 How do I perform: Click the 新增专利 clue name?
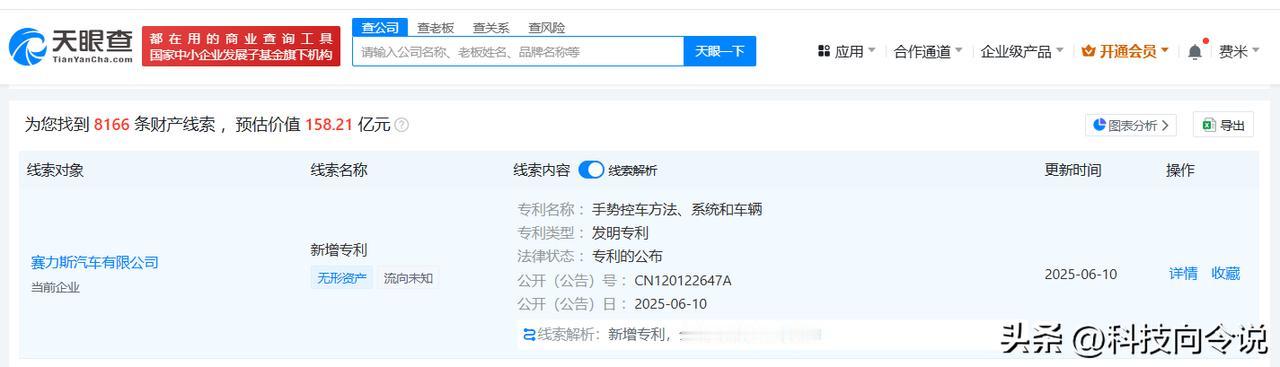pos(339,250)
